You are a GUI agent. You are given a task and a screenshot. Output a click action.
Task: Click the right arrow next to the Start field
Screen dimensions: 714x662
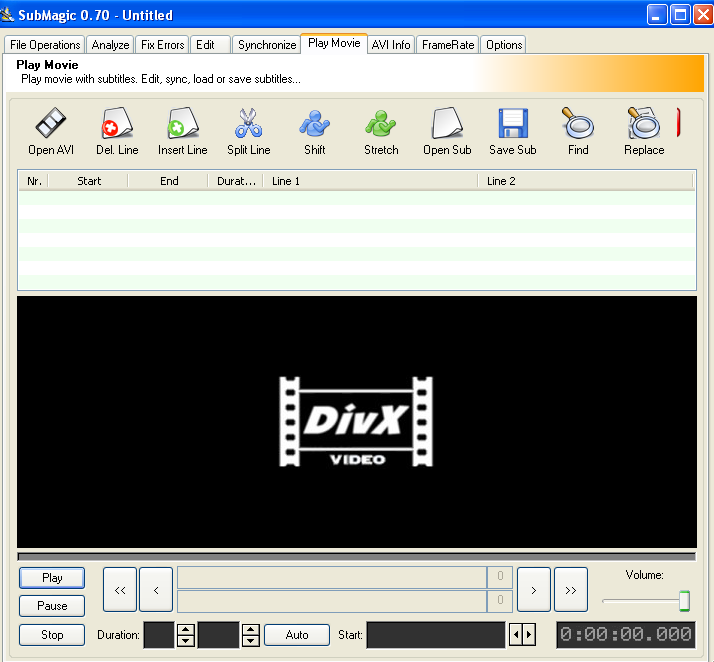point(529,635)
